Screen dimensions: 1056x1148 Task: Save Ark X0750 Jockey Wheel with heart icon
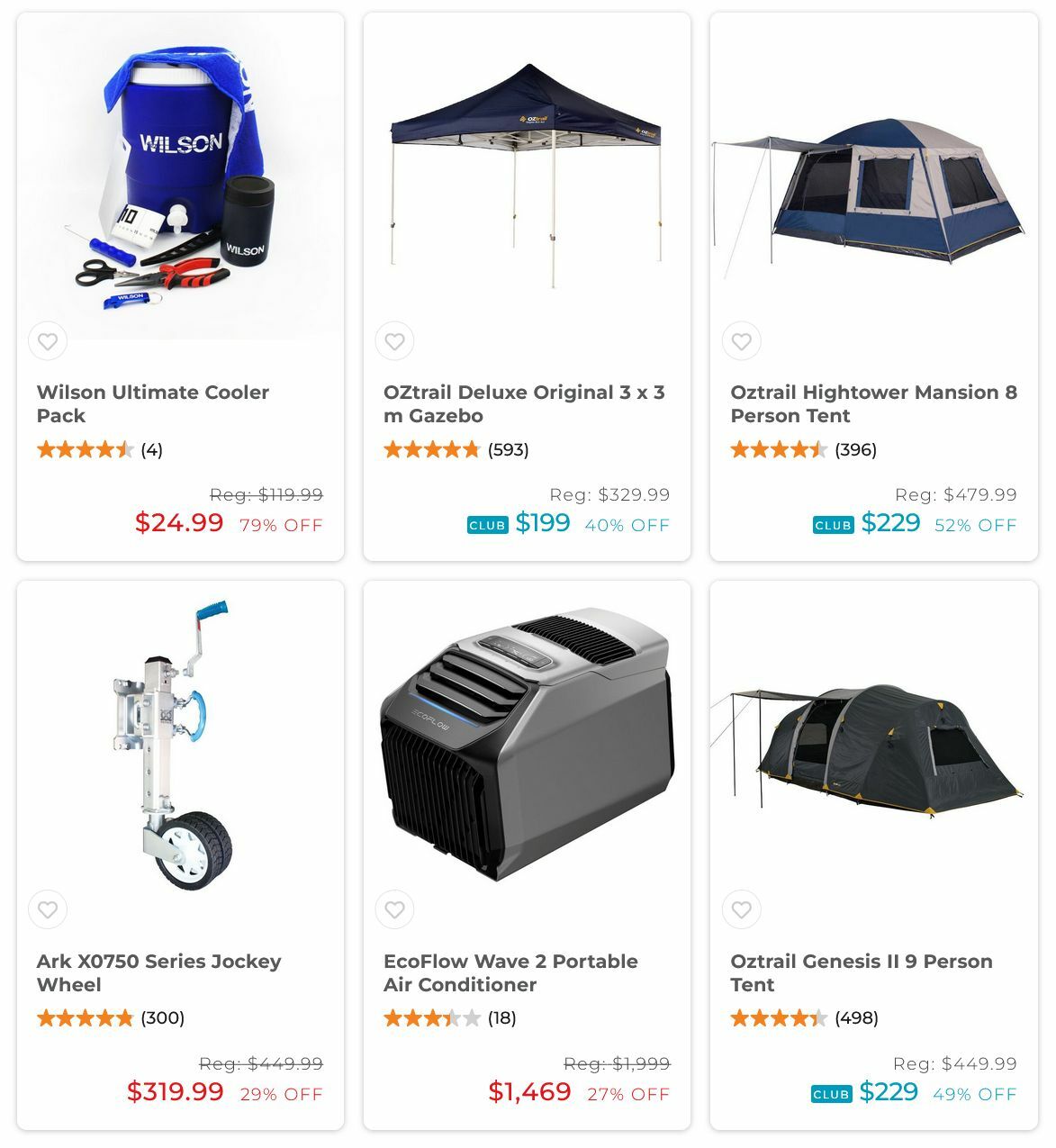pos(48,909)
